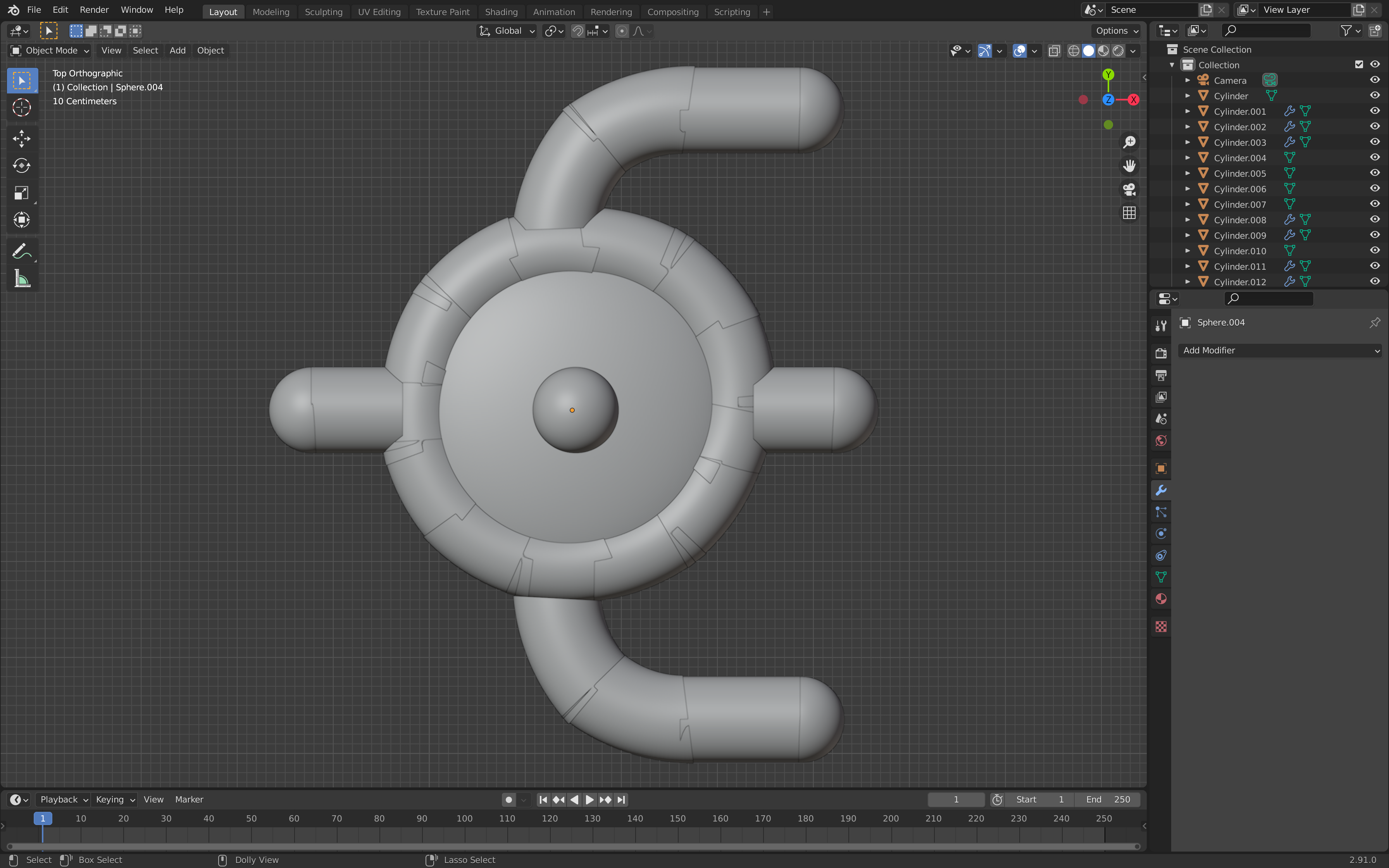The height and width of the screenshot is (868, 1389).
Task: Select the Annotate pencil tool
Action: (x=21, y=251)
